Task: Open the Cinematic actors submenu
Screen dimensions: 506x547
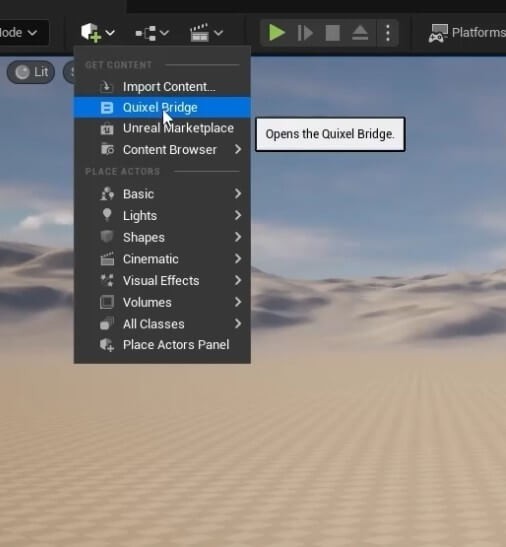Action: [162, 259]
